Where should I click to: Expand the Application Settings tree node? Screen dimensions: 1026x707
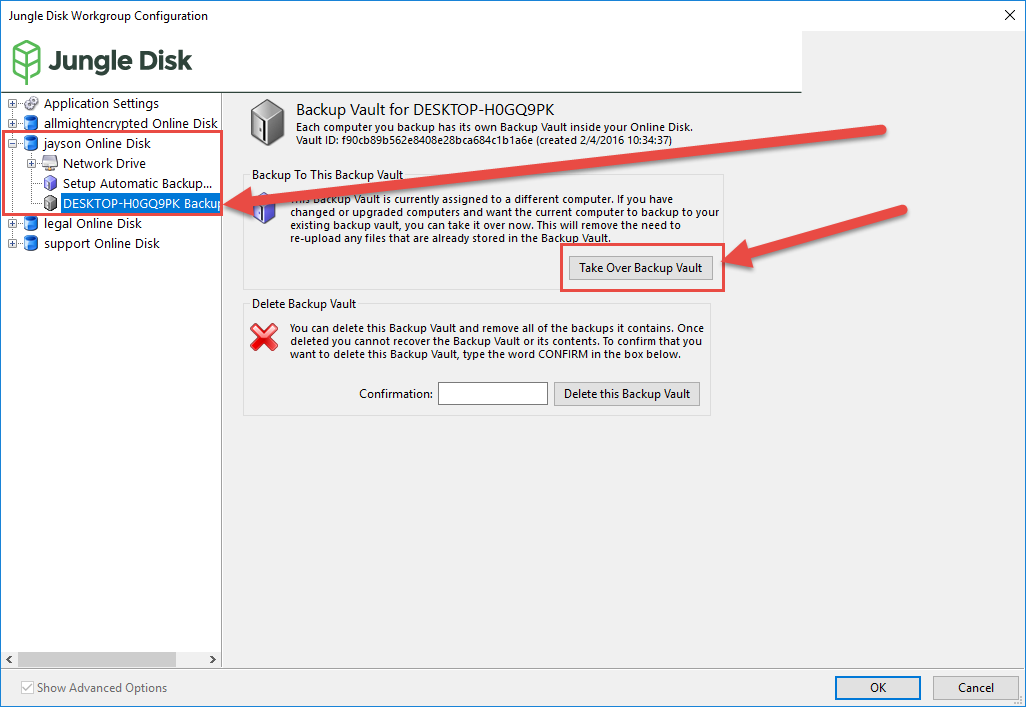click(12, 103)
